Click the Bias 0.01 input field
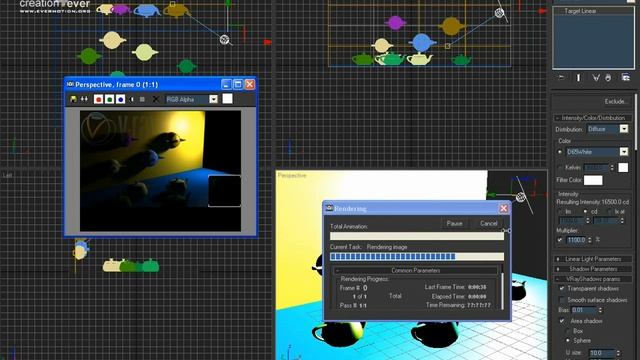 [x=584, y=310]
